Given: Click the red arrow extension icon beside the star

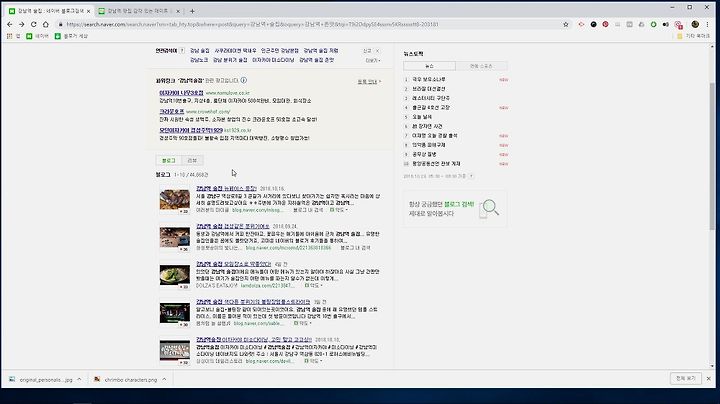Looking at the screenshot, I should coord(581,24).
